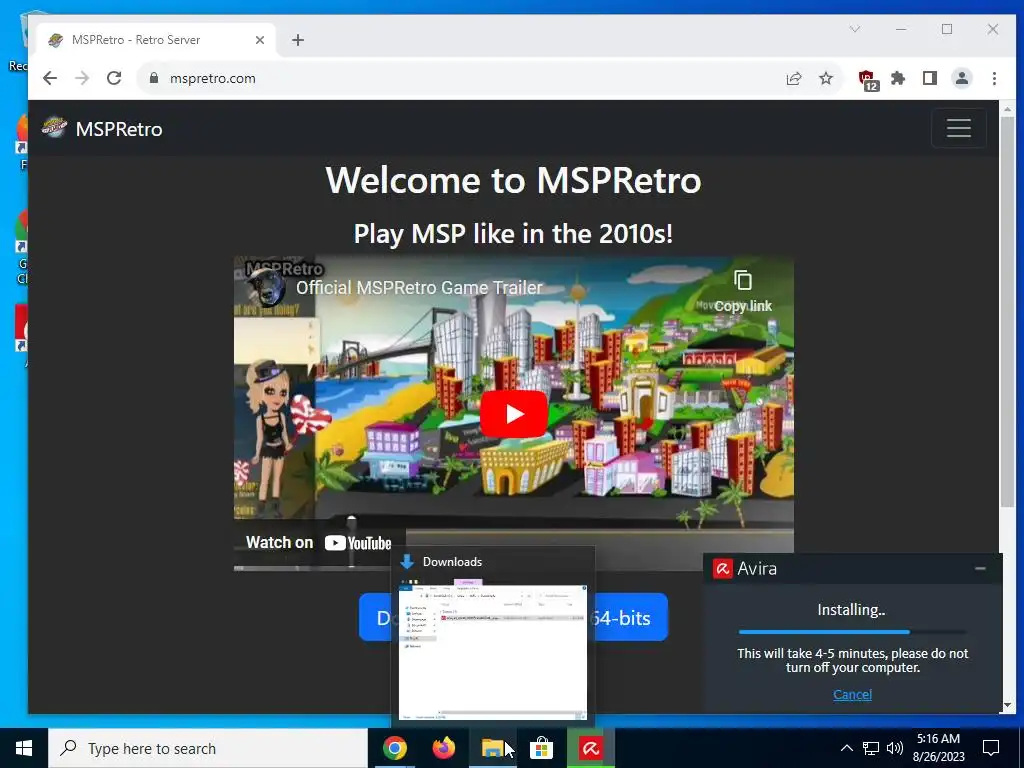
Task: Copy the video link using Copy link
Action: click(743, 292)
